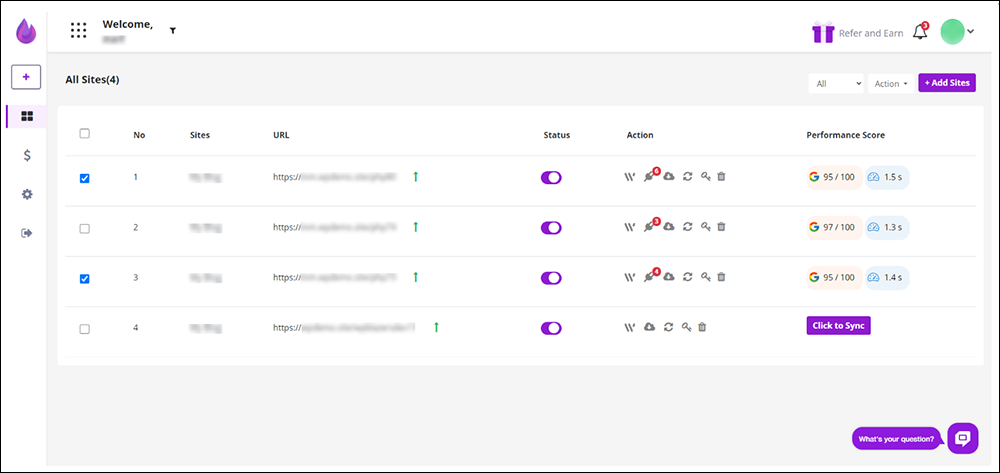Check the checkbox for site 4
Image resolution: width=1000 pixels, height=473 pixels.
[84, 329]
